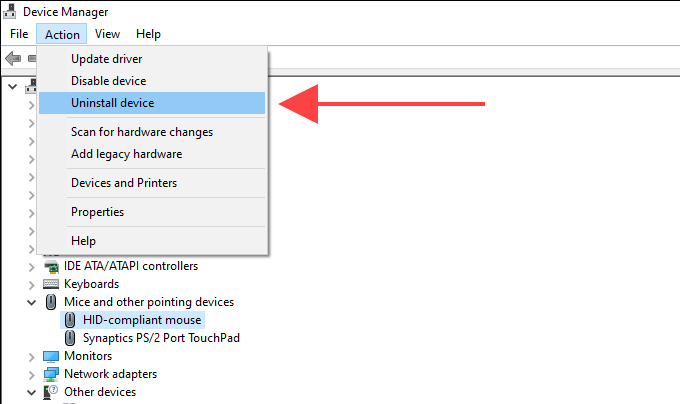
Task: Click the Synaptics TouchPad device icon
Action: click(x=70, y=338)
